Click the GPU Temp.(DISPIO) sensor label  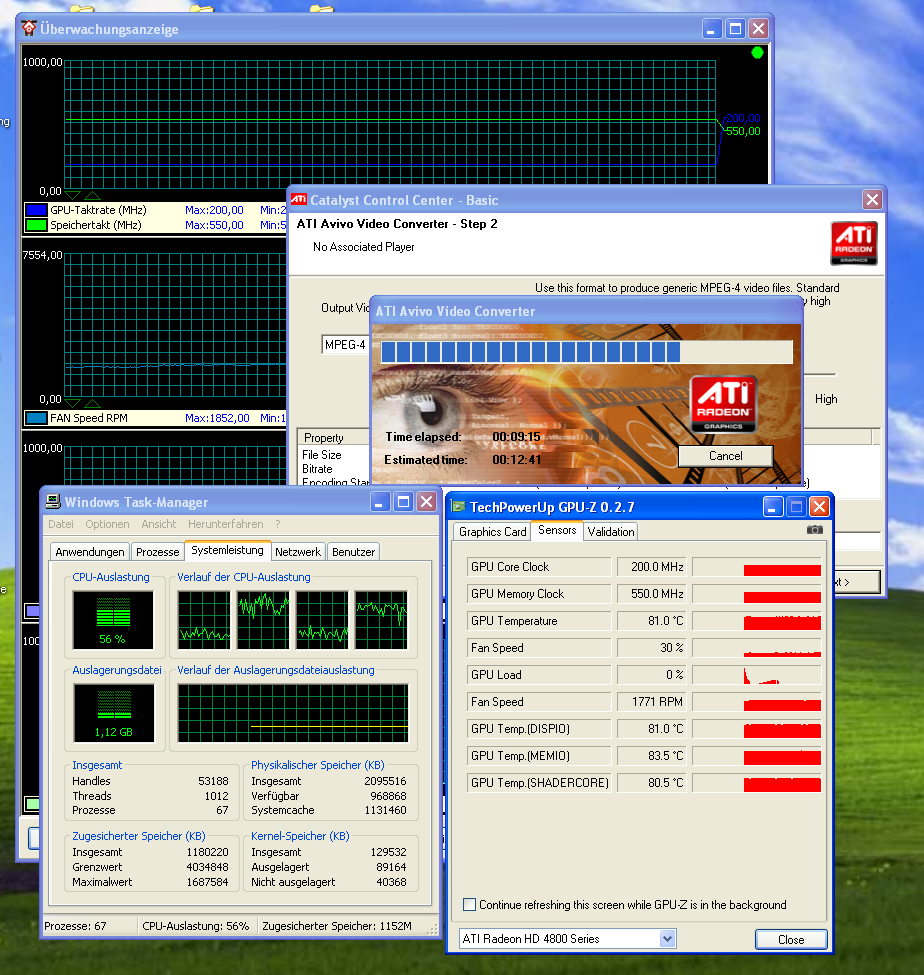coord(538,729)
